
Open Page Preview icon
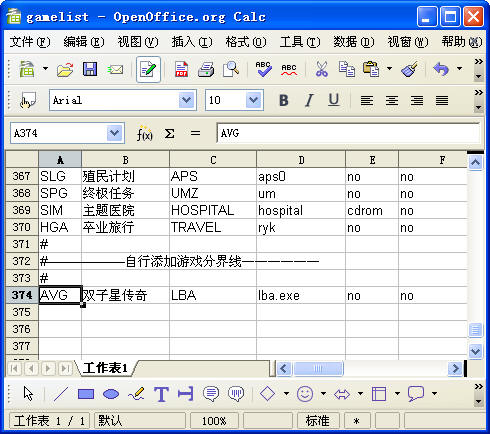tap(231, 69)
